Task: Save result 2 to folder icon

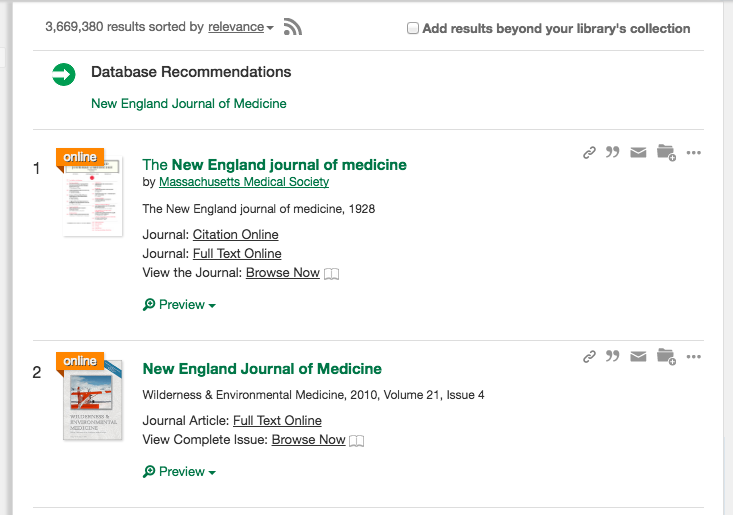Action: pyautogui.click(x=666, y=356)
